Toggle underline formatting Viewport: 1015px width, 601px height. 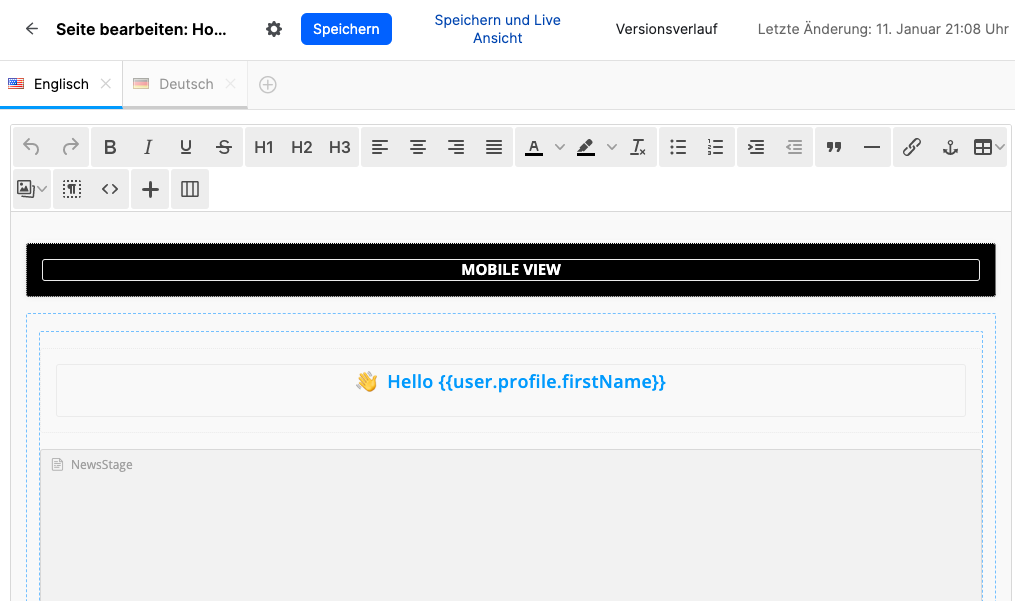[x=186, y=147]
